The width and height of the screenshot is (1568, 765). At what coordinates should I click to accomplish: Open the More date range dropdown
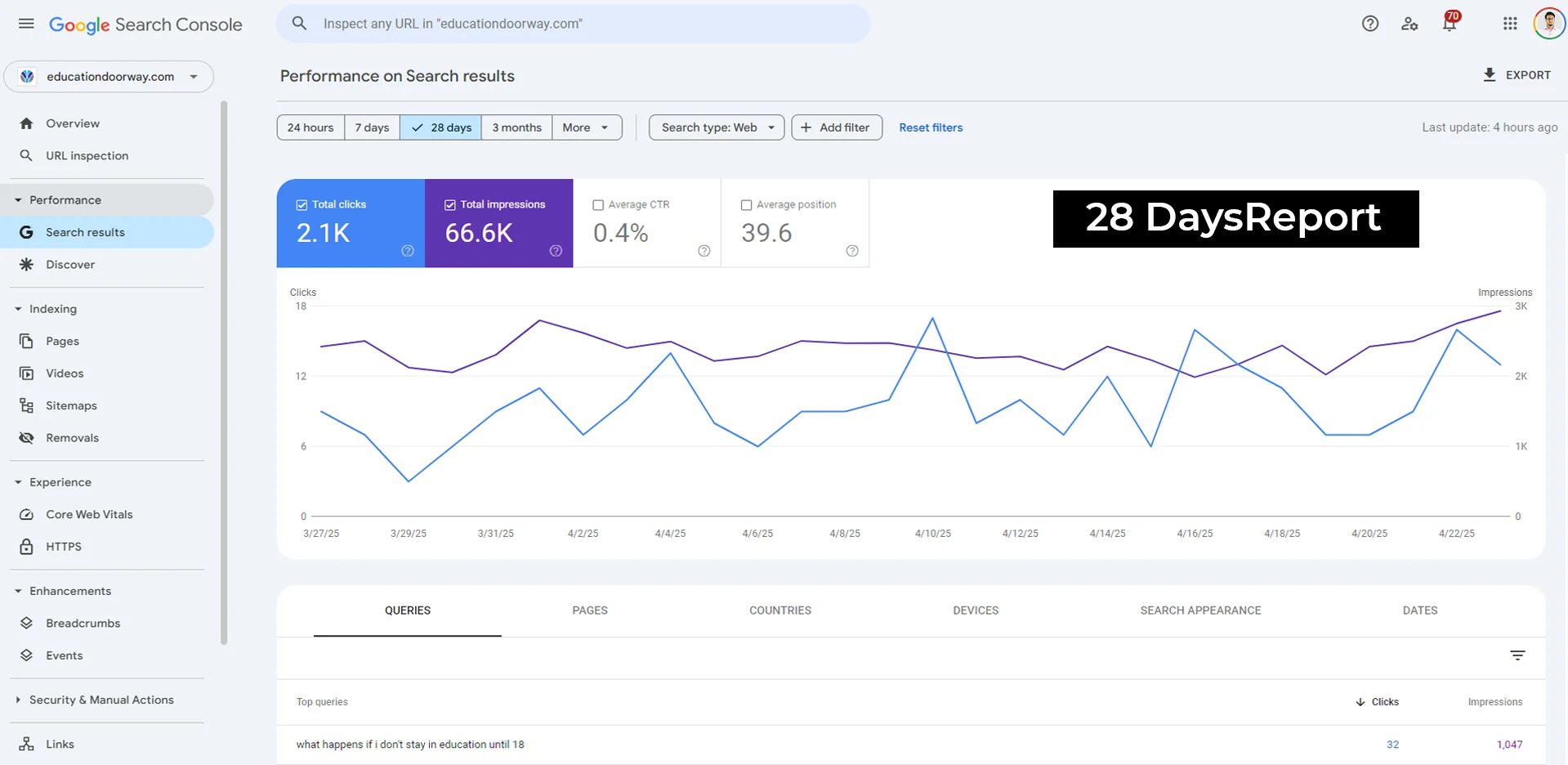(x=587, y=127)
